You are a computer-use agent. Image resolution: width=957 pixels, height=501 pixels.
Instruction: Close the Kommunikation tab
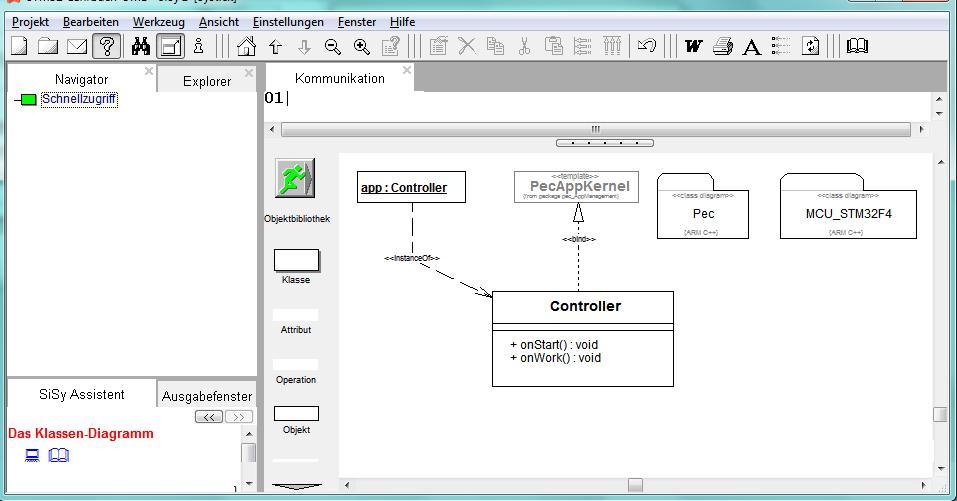[x=406, y=70]
